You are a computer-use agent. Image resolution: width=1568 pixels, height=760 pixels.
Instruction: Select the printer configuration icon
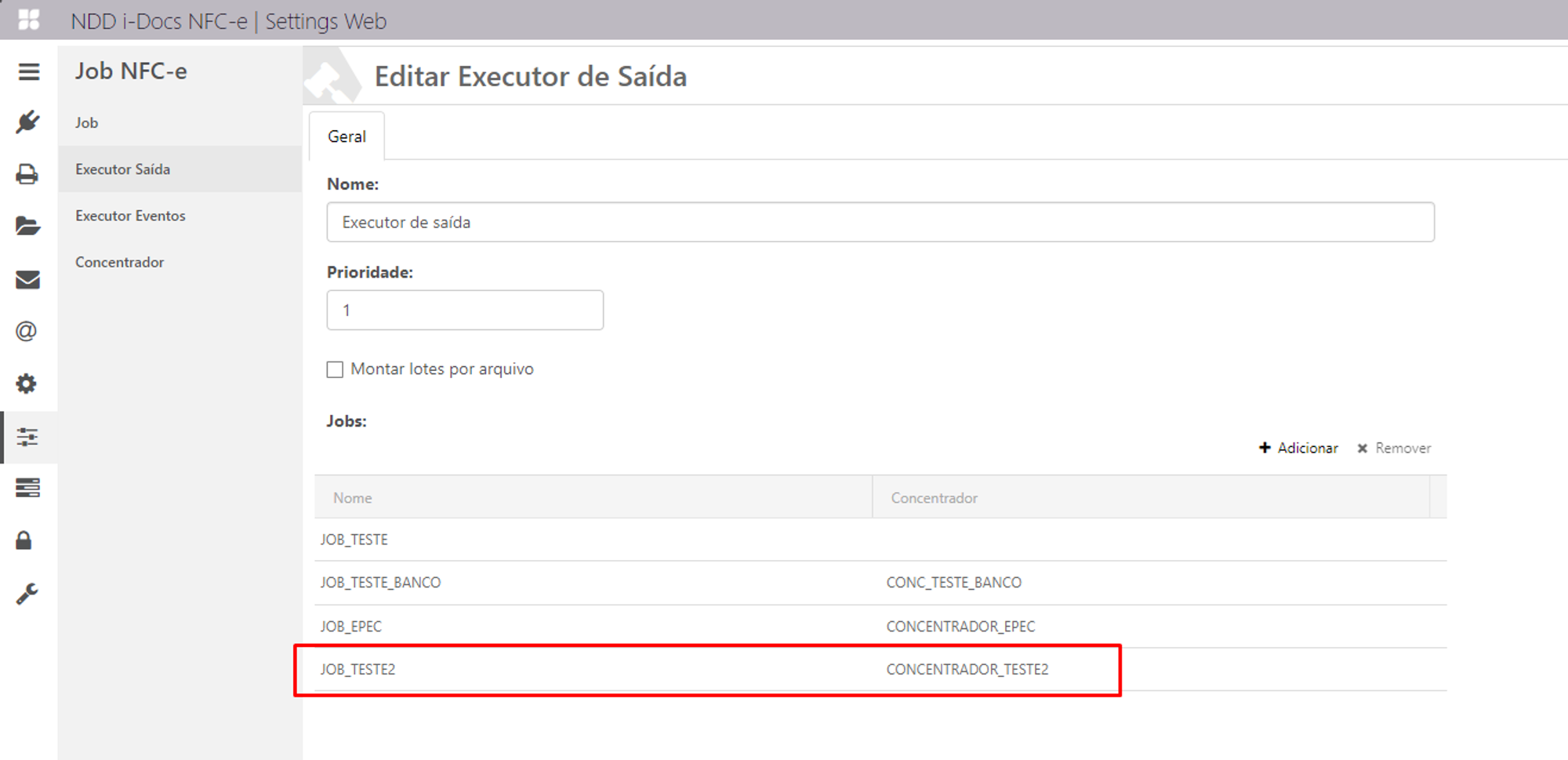27,174
